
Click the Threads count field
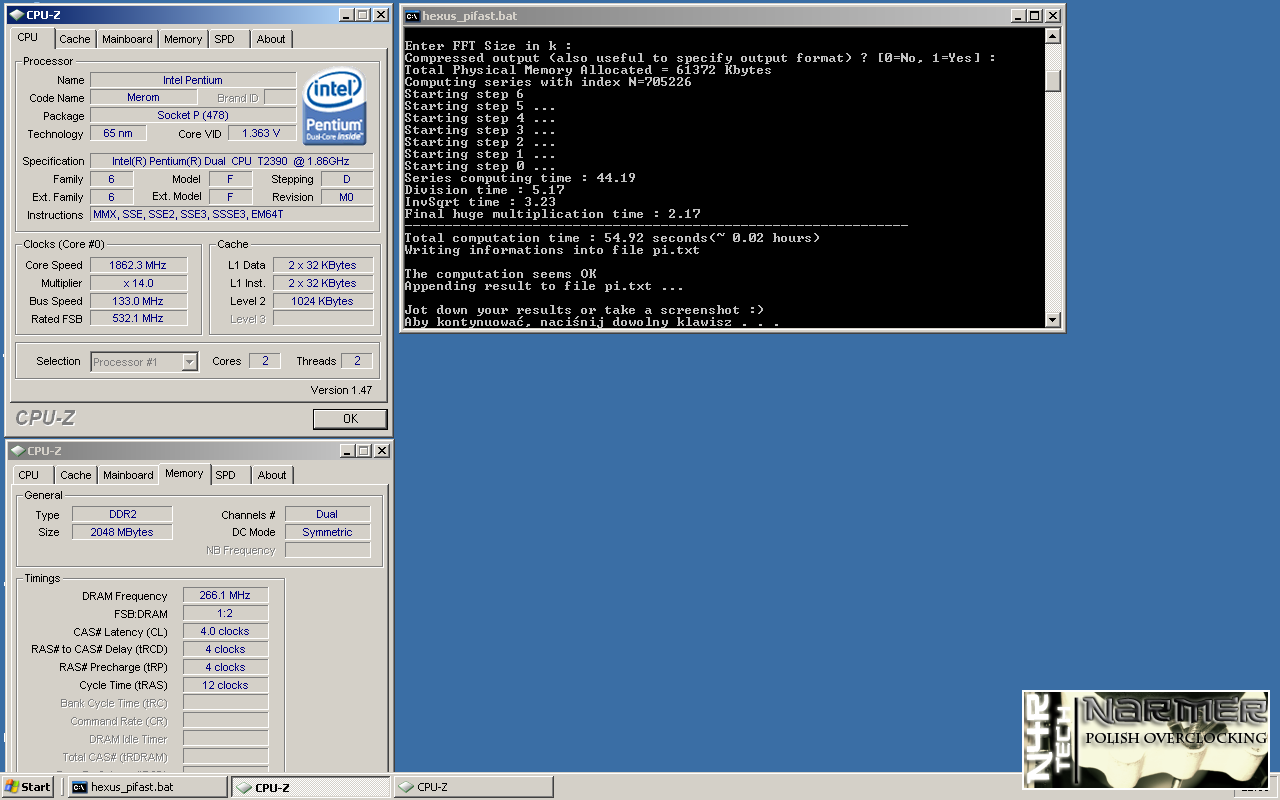[x=357, y=361]
